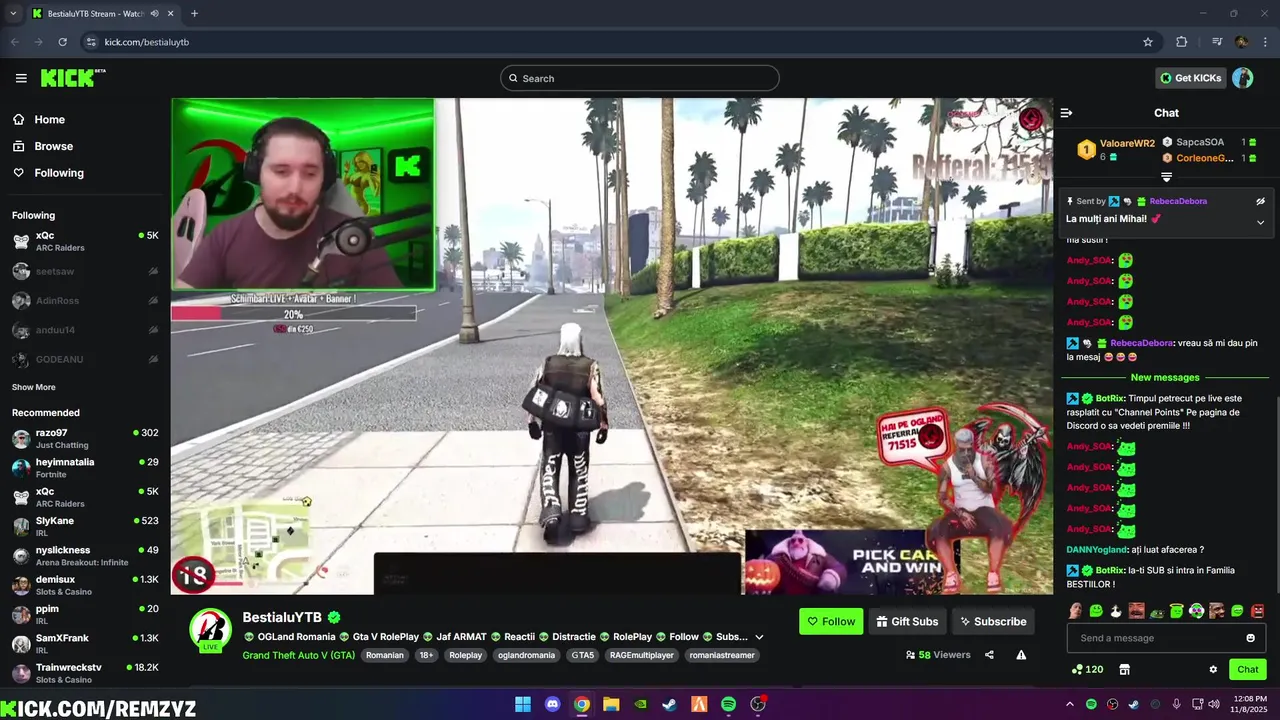The width and height of the screenshot is (1280, 720).
Task: Click the Get KICKs button
Action: [x=1190, y=78]
